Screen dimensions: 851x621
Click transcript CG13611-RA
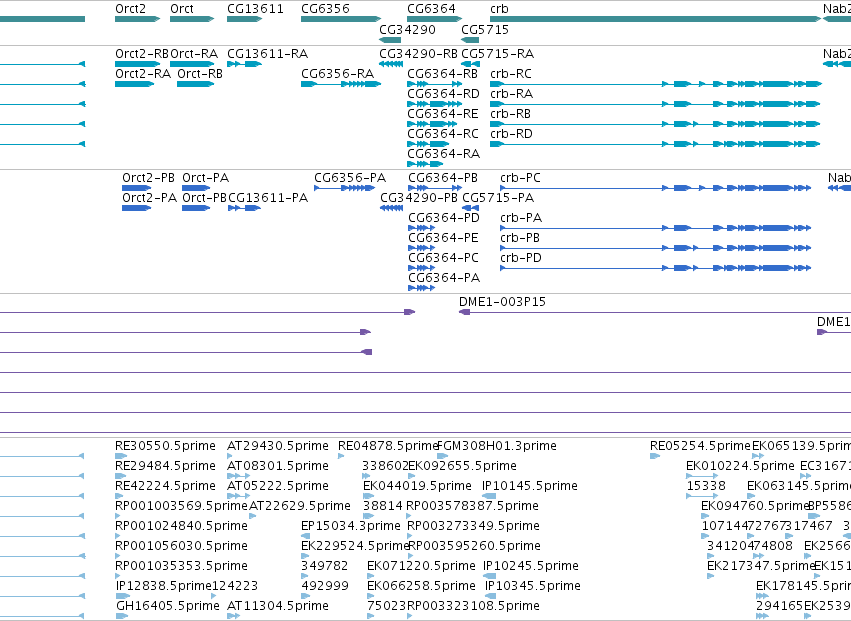click(268, 54)
